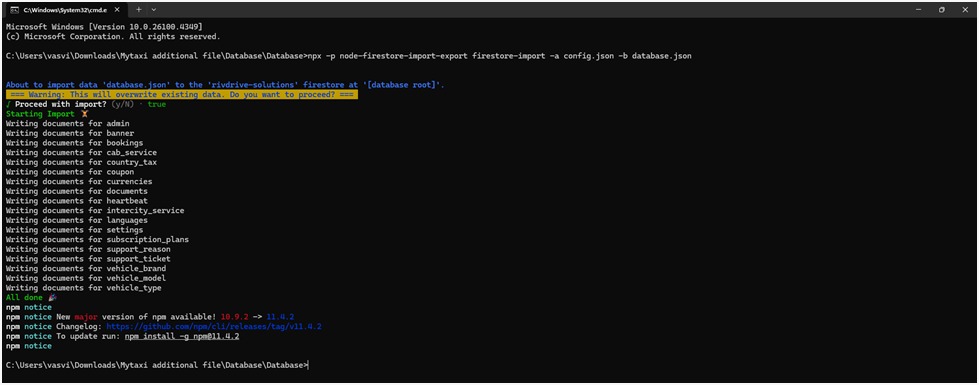Restore down the terminal window
The width and height of the screenshot is (979, 385).
pos(942,10)
